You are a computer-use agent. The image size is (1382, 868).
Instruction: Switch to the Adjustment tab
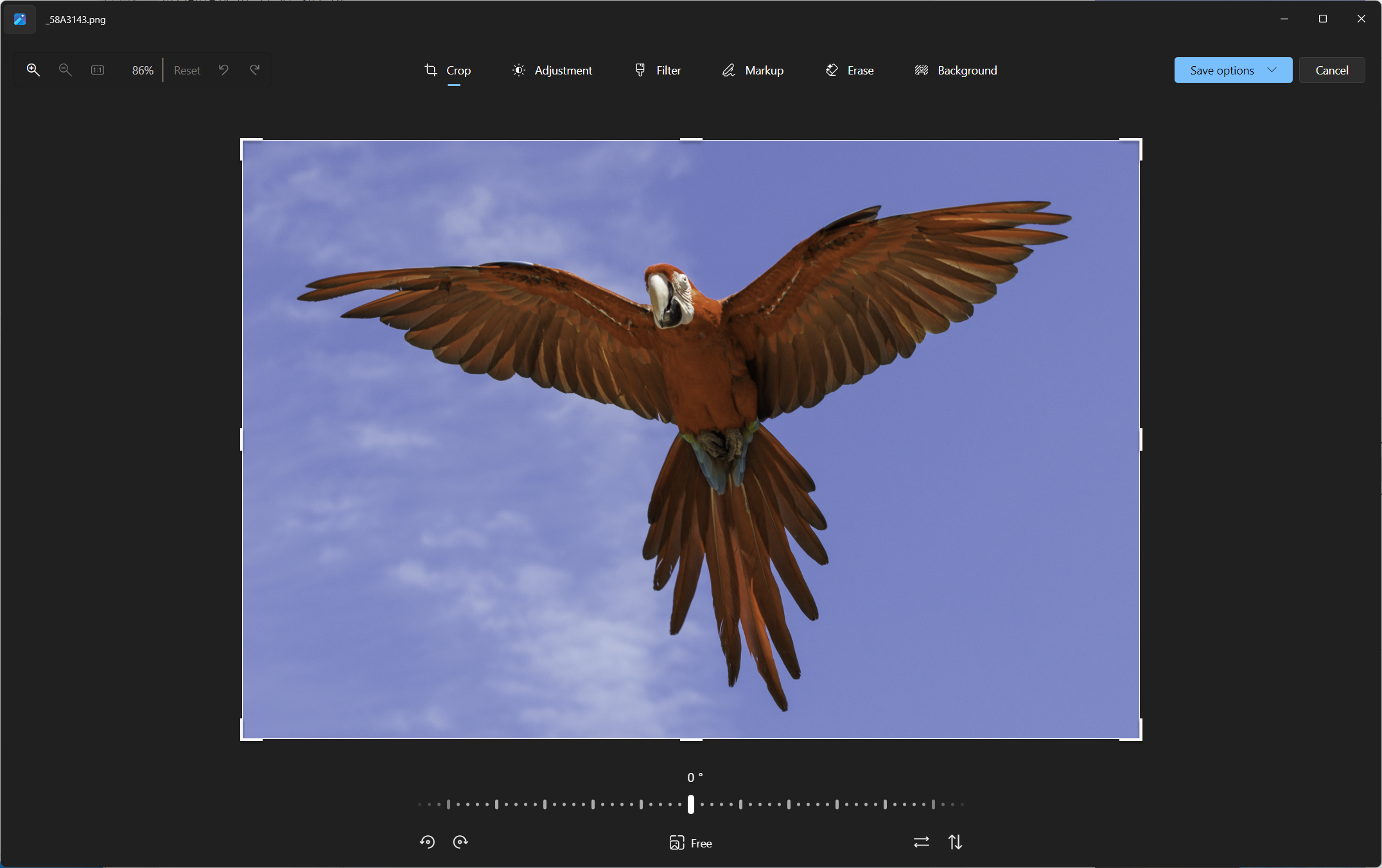(x=552, y=70)
